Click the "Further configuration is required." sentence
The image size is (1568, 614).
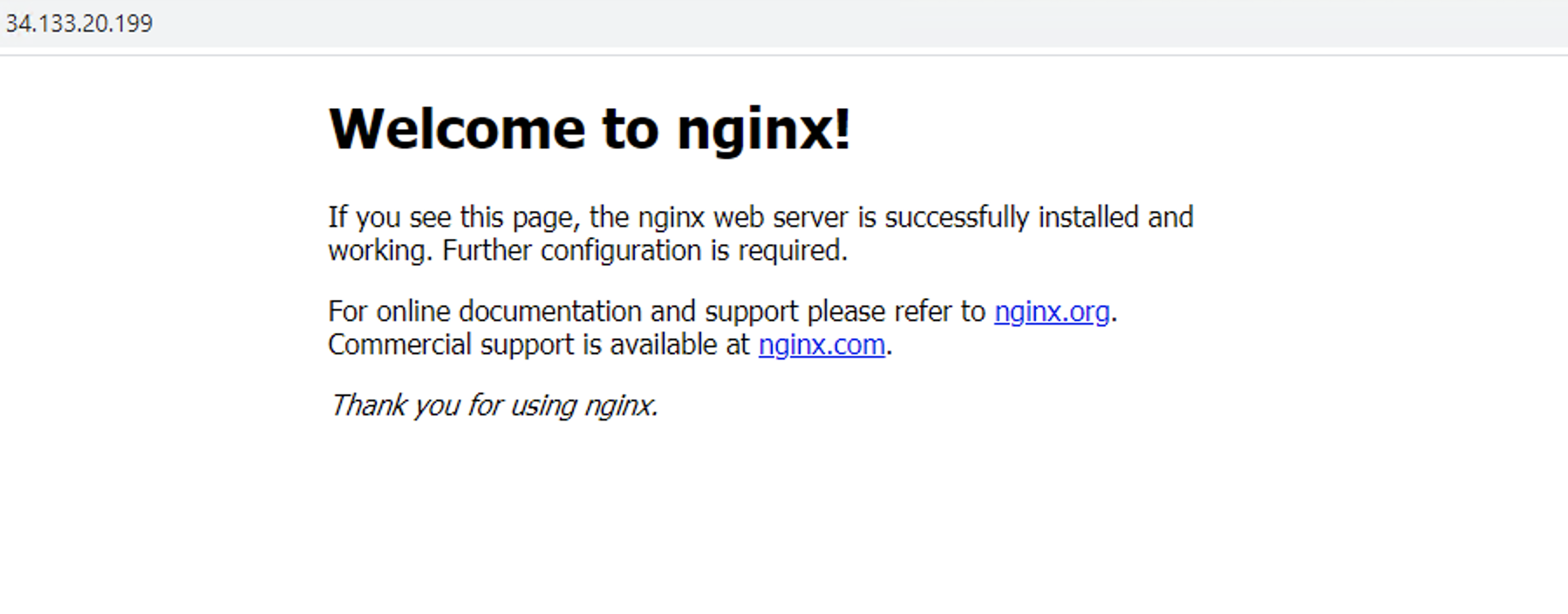(644, 251)
